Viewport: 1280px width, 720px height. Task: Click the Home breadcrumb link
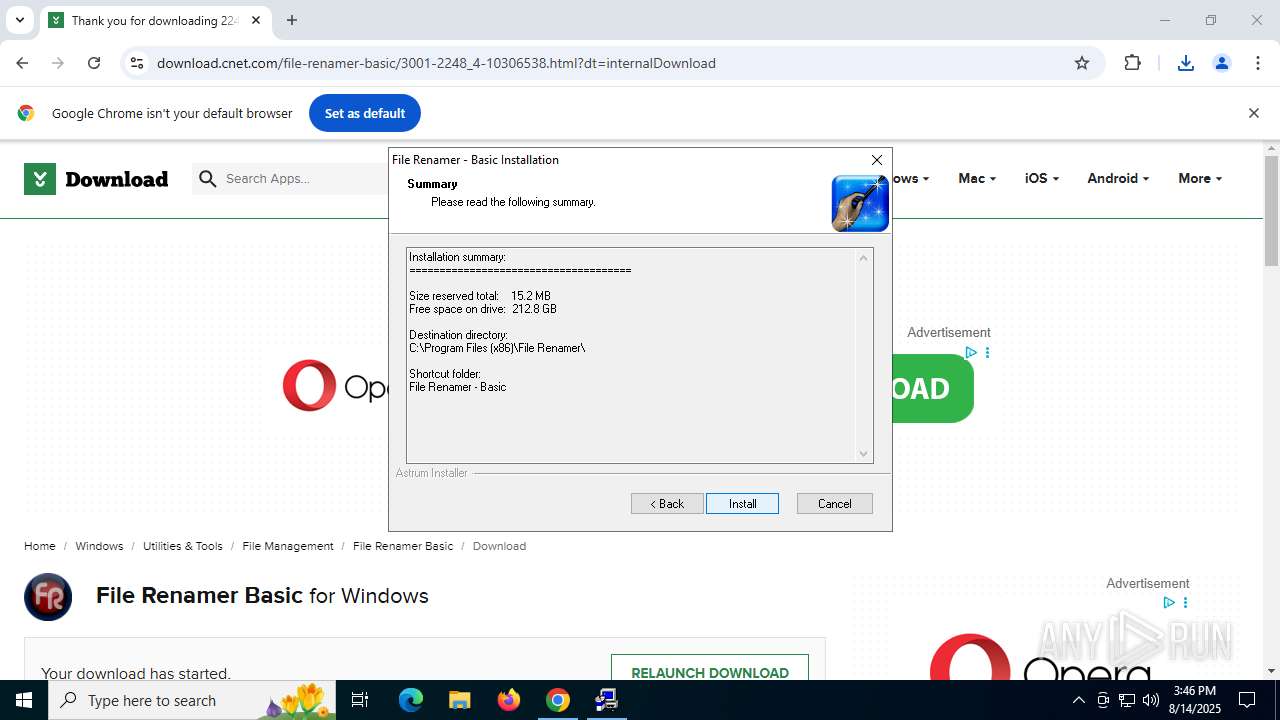click(x=40, y=546)
